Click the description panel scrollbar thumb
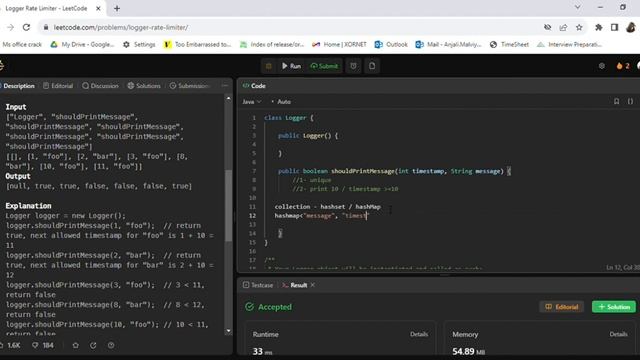The width and height of the screenshot is (640, 360). pyautogui.click(x=229, y=205)
